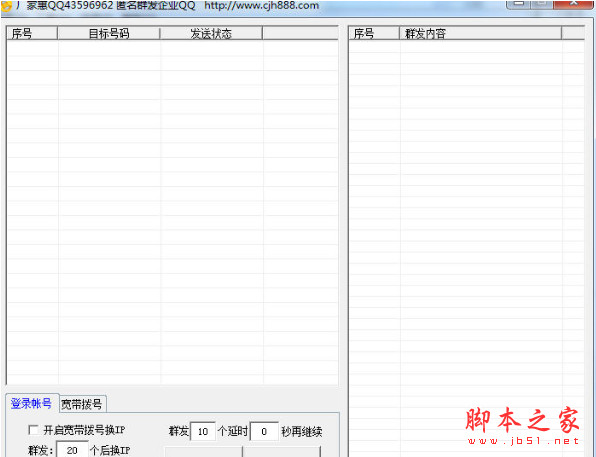The width and height of the screenshot is (596, 457).
Task: Click the 群发 count field showing 10
Action: (203, 432)
